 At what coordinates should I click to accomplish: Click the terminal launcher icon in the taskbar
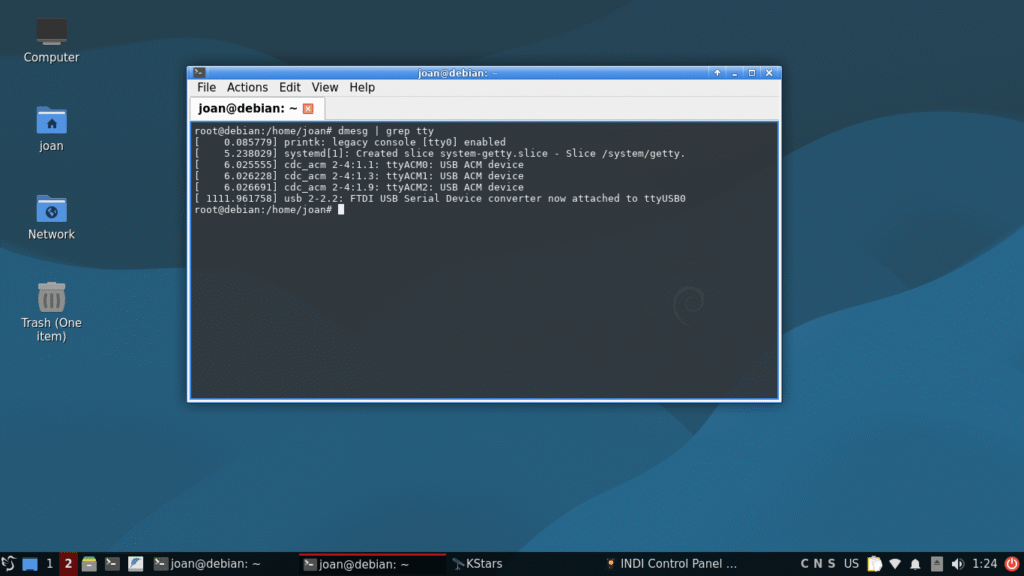[112, 564]
